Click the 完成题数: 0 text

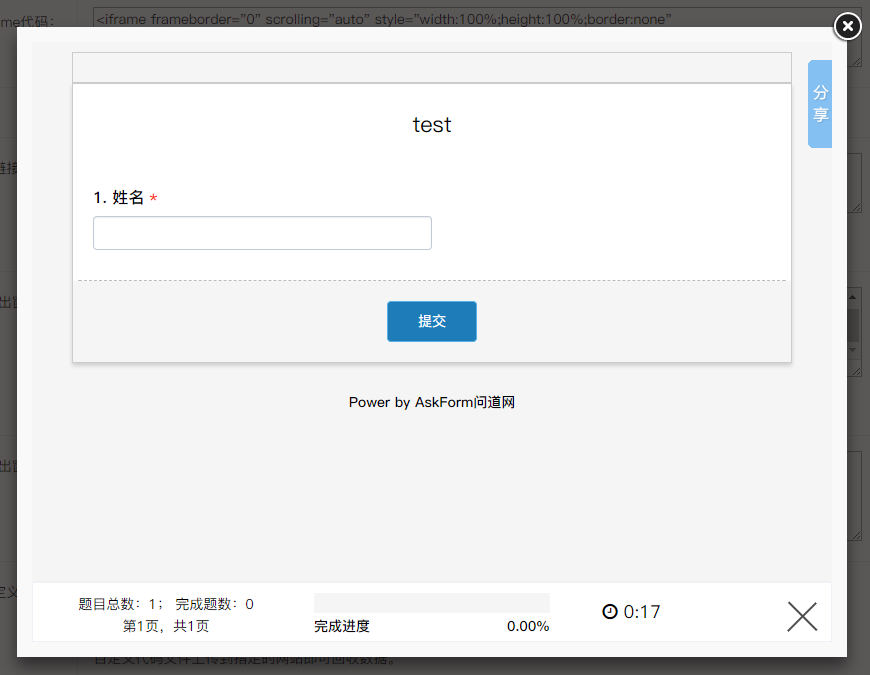[214, 604]
